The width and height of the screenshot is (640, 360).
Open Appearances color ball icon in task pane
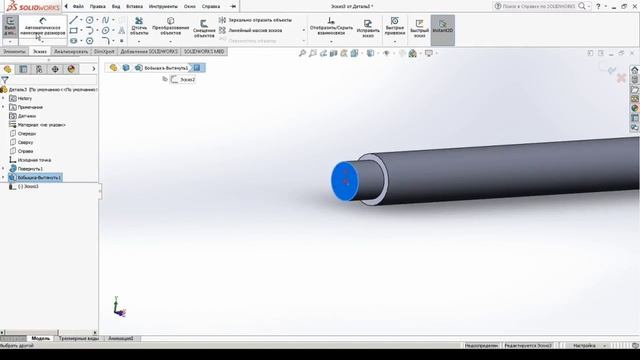point(635,109)
